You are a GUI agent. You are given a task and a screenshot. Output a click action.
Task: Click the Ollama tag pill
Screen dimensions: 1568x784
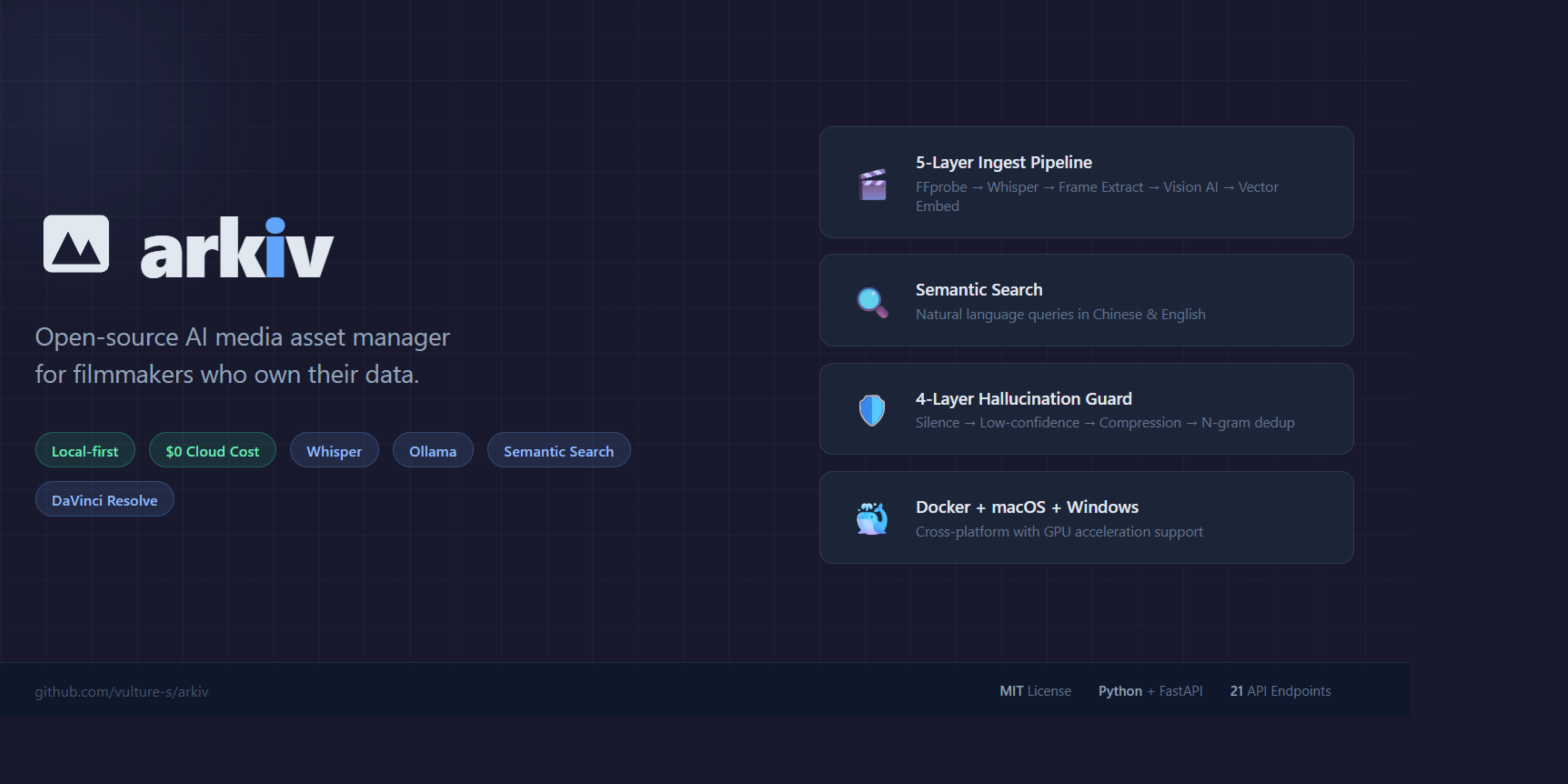[433, 451]
